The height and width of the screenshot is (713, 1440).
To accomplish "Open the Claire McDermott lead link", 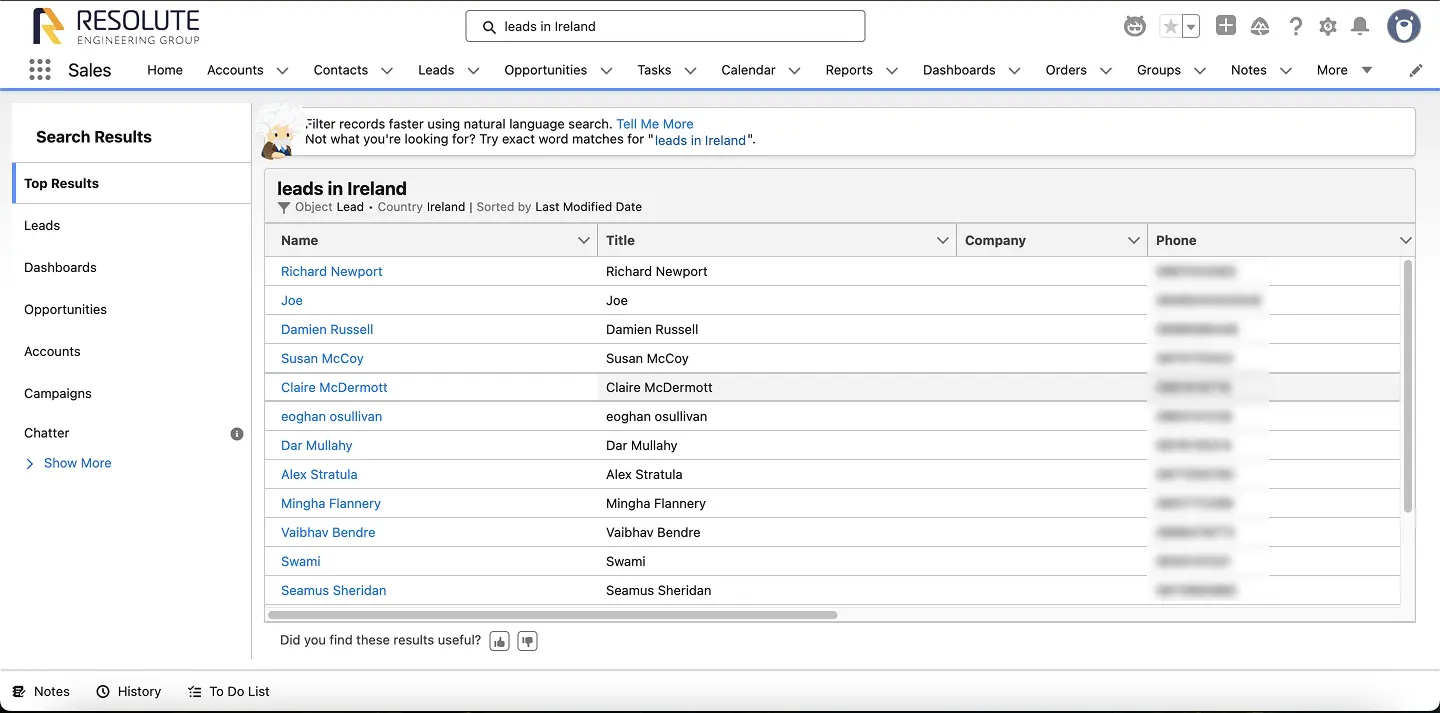I will point(334,387).
